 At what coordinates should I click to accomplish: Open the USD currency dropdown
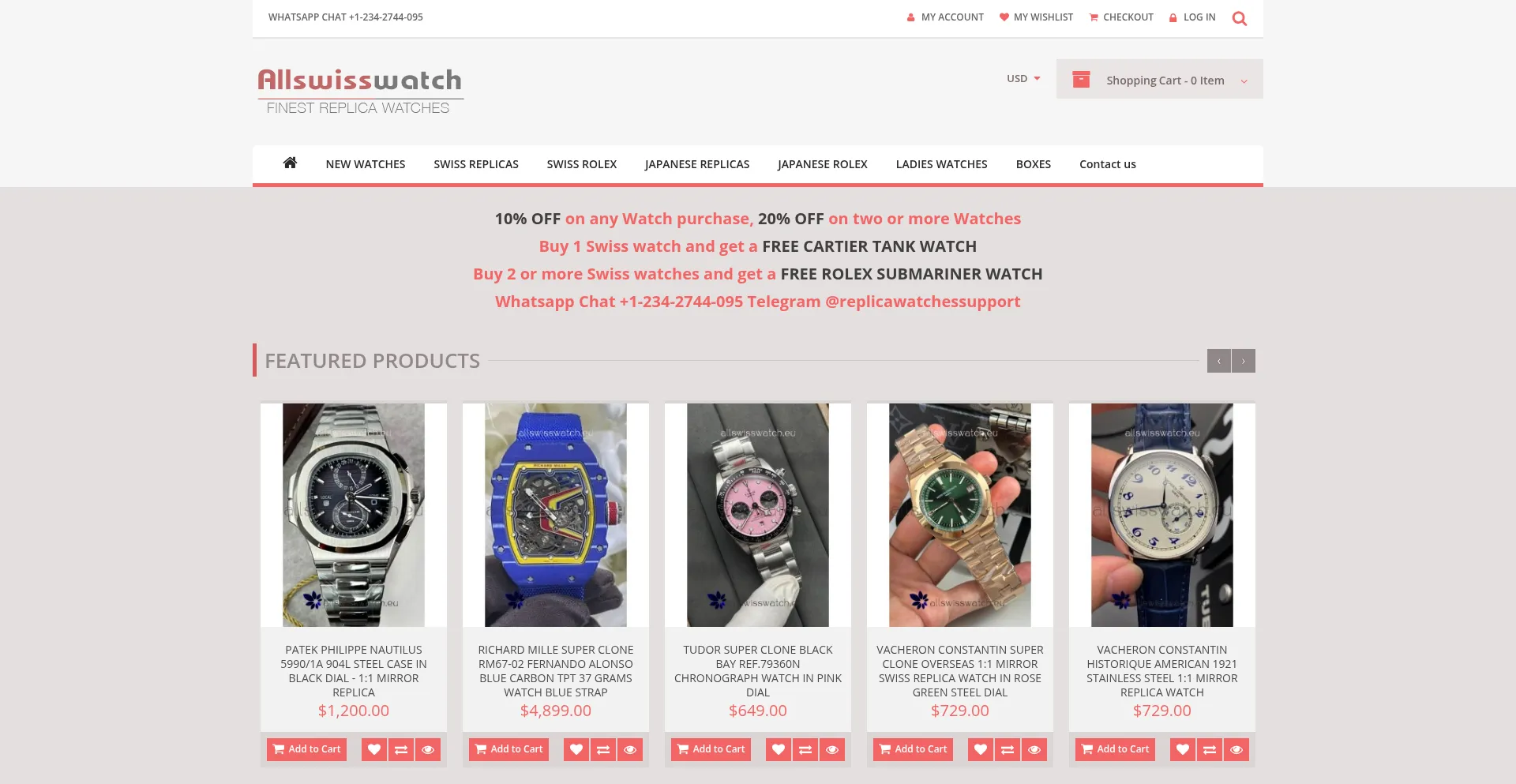tap(1023, 78)
